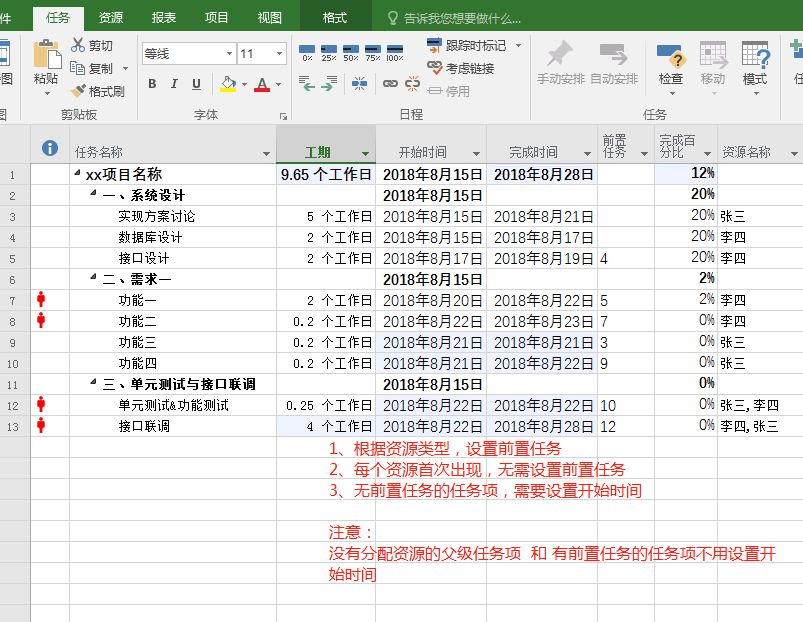
Task: Click the Unlink tasks icon
Action: point(412,83)
